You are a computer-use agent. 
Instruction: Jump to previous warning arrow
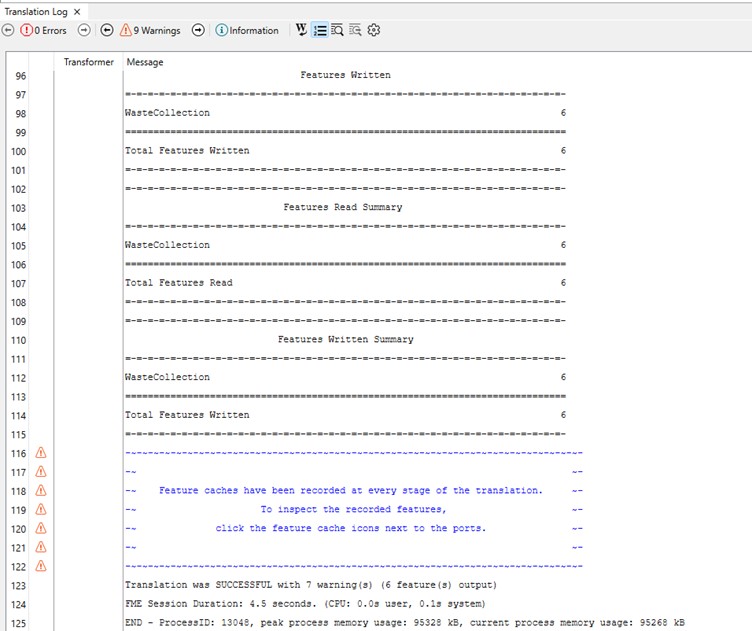click(107, 31)
